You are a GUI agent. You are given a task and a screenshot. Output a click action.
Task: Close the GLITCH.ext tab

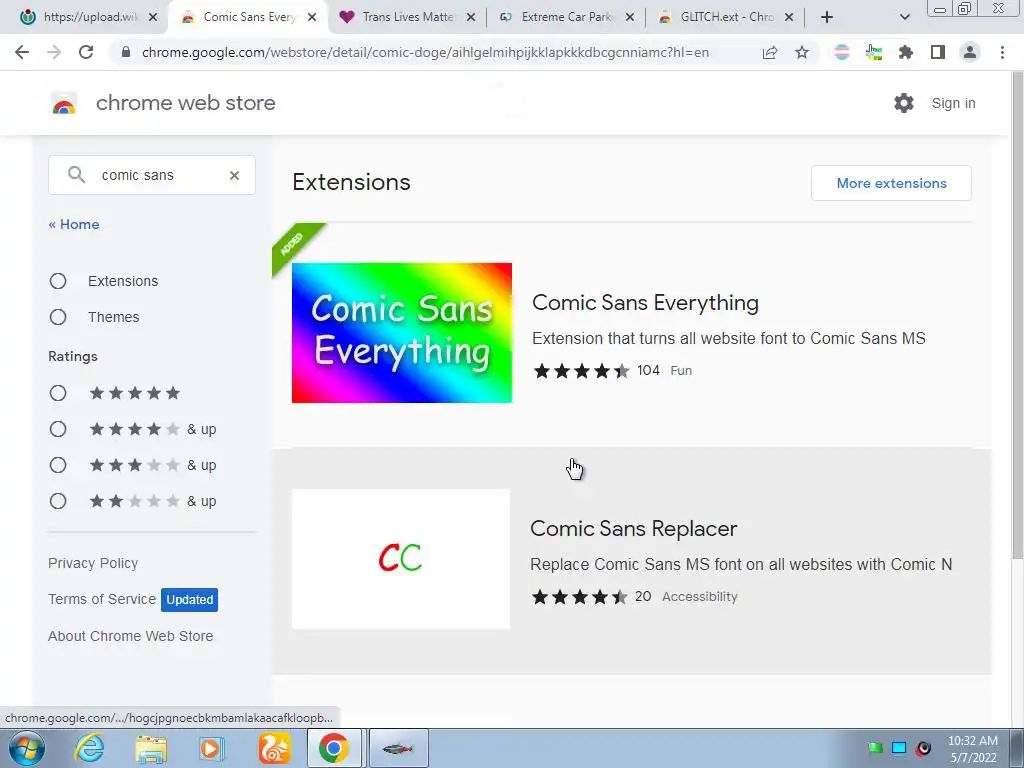point(789,17)
